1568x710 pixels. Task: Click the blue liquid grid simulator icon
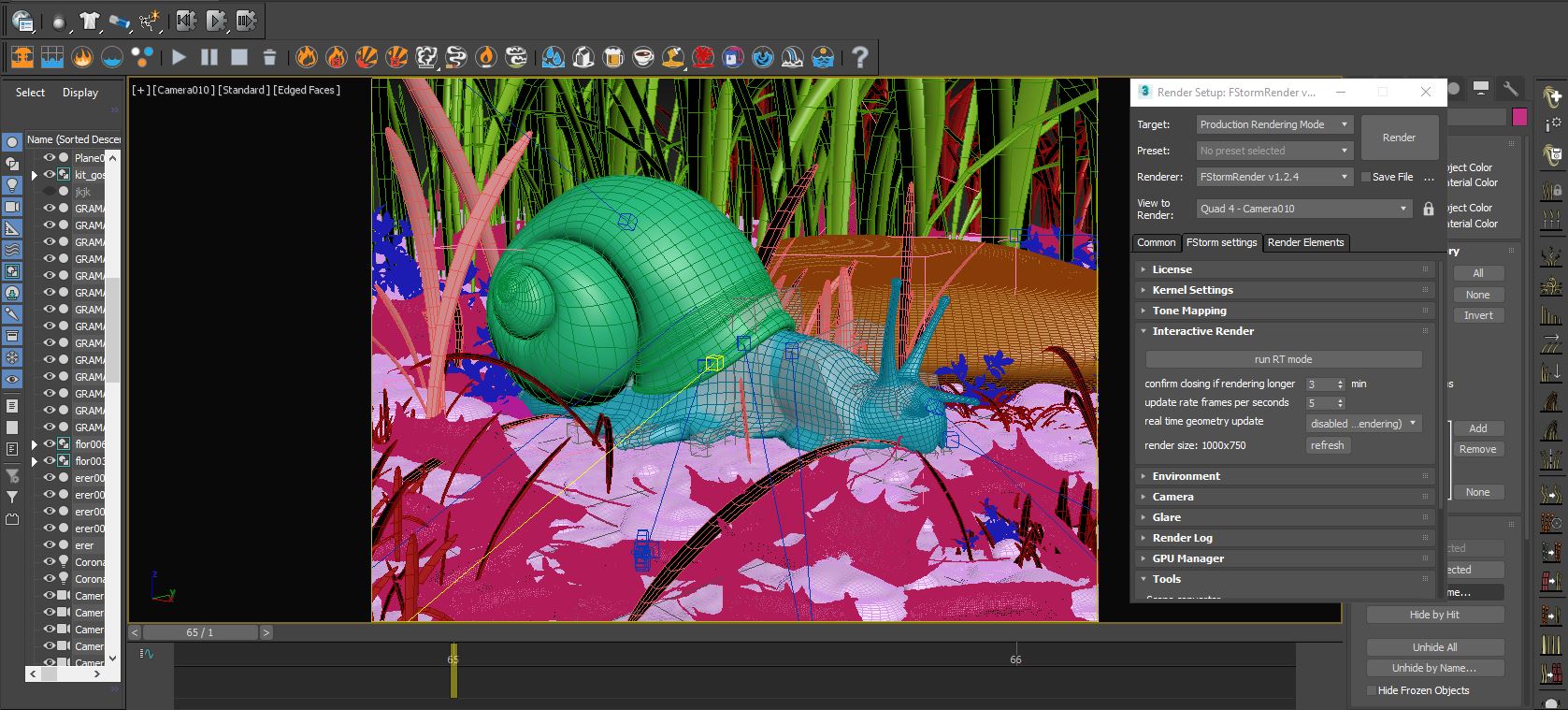(52, 57)
